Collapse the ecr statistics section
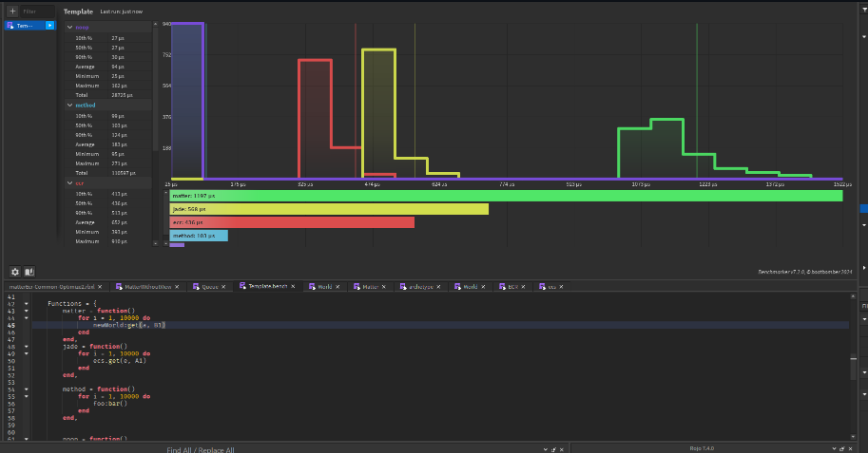This screenshot has height=453, width=868. pos(70,183)
